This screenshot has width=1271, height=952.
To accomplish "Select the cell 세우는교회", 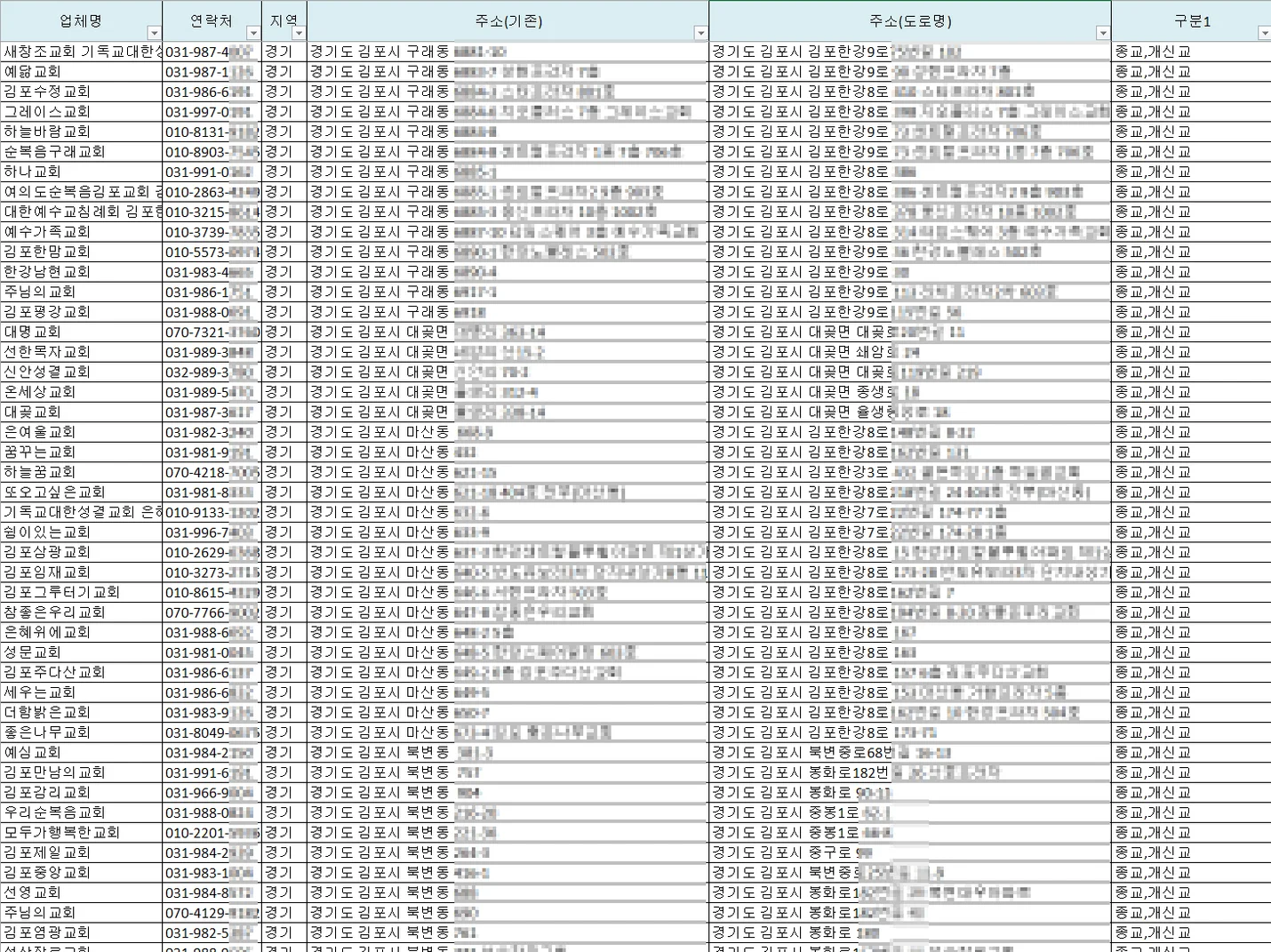I will pos(82,692).
